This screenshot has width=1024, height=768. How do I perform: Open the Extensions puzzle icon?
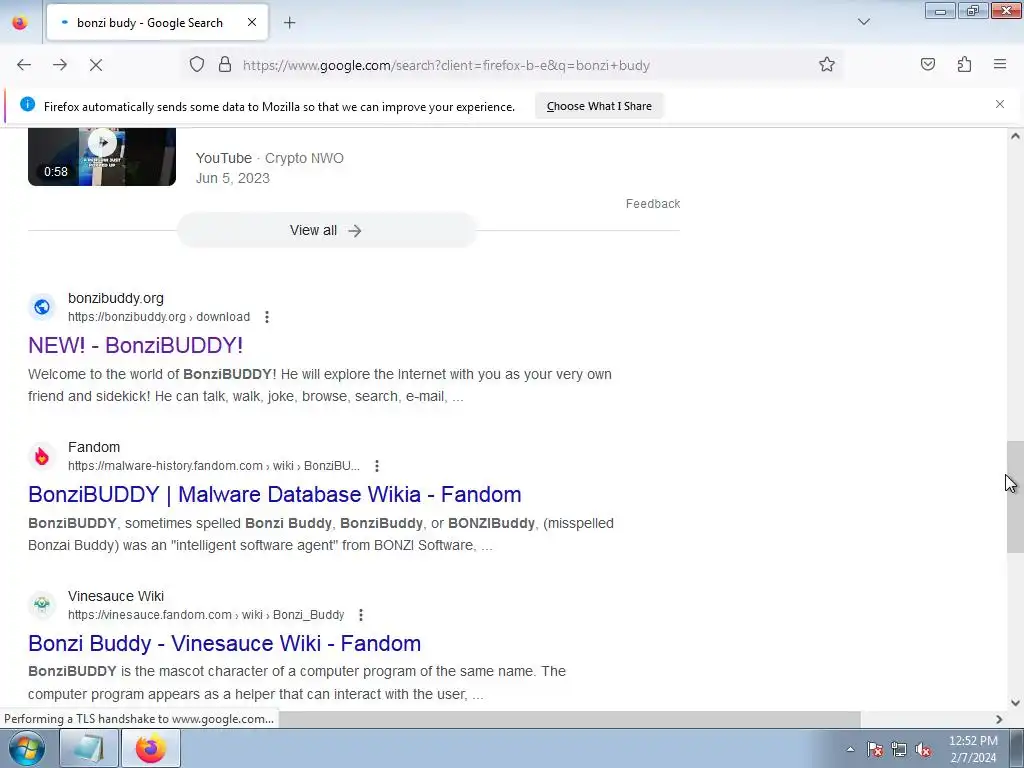(964, 64)
